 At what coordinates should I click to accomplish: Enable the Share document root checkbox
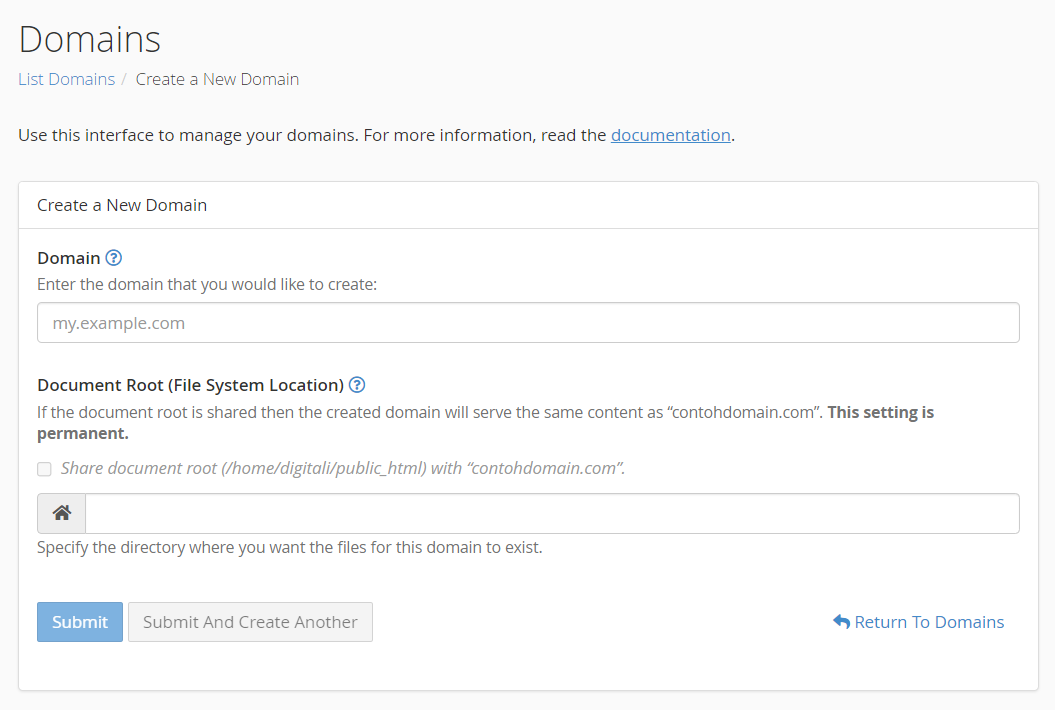tap(44, 469)
